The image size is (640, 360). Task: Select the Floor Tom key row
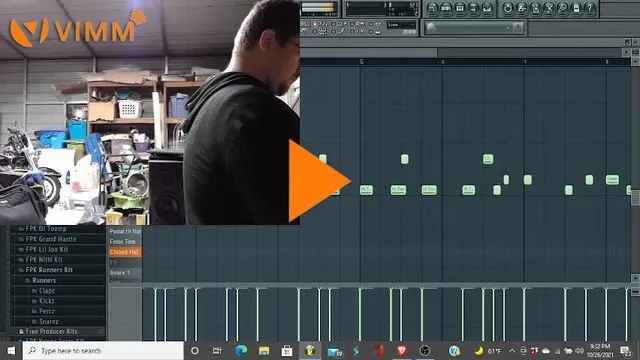(x=125, y=242)
